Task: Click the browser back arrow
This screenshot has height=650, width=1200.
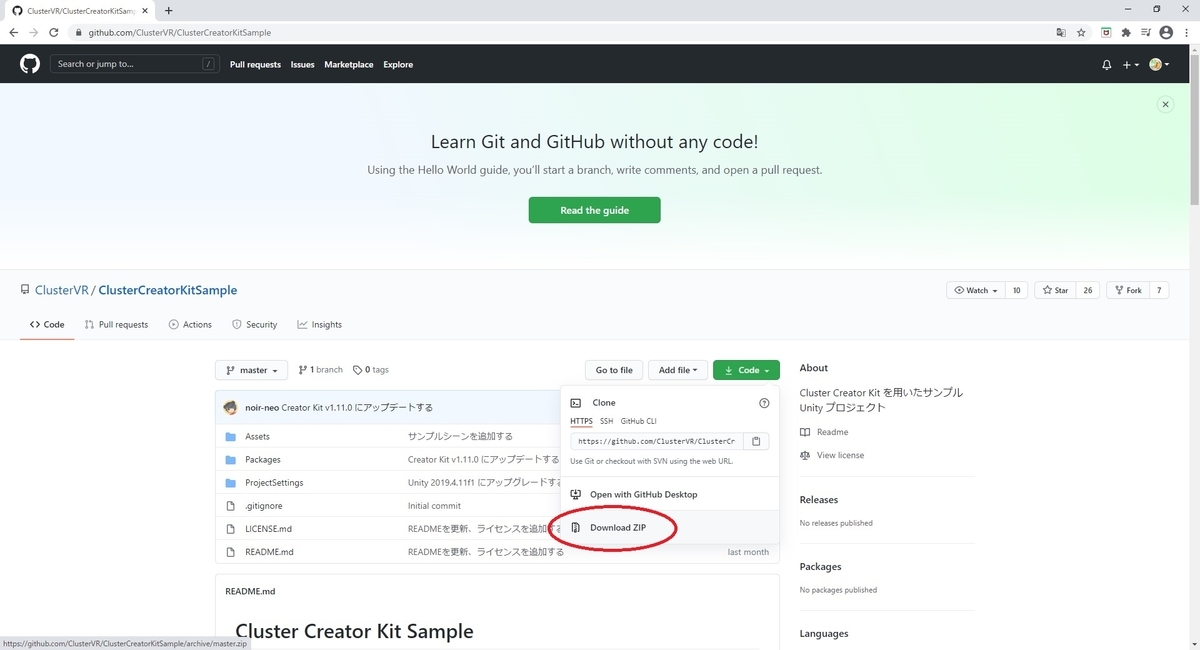Action: pos(13,32)
